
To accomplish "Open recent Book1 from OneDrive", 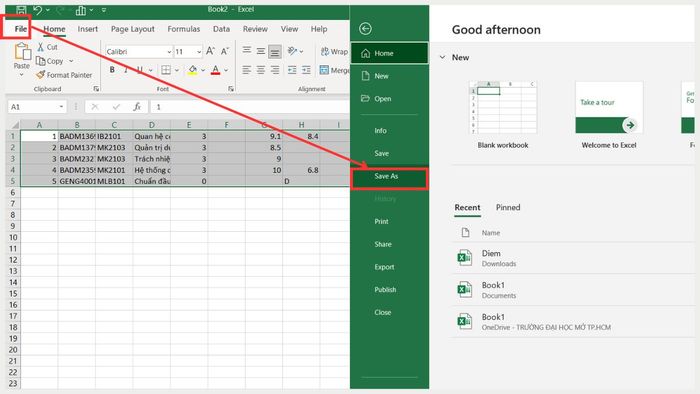I will [x=574, y=321].
